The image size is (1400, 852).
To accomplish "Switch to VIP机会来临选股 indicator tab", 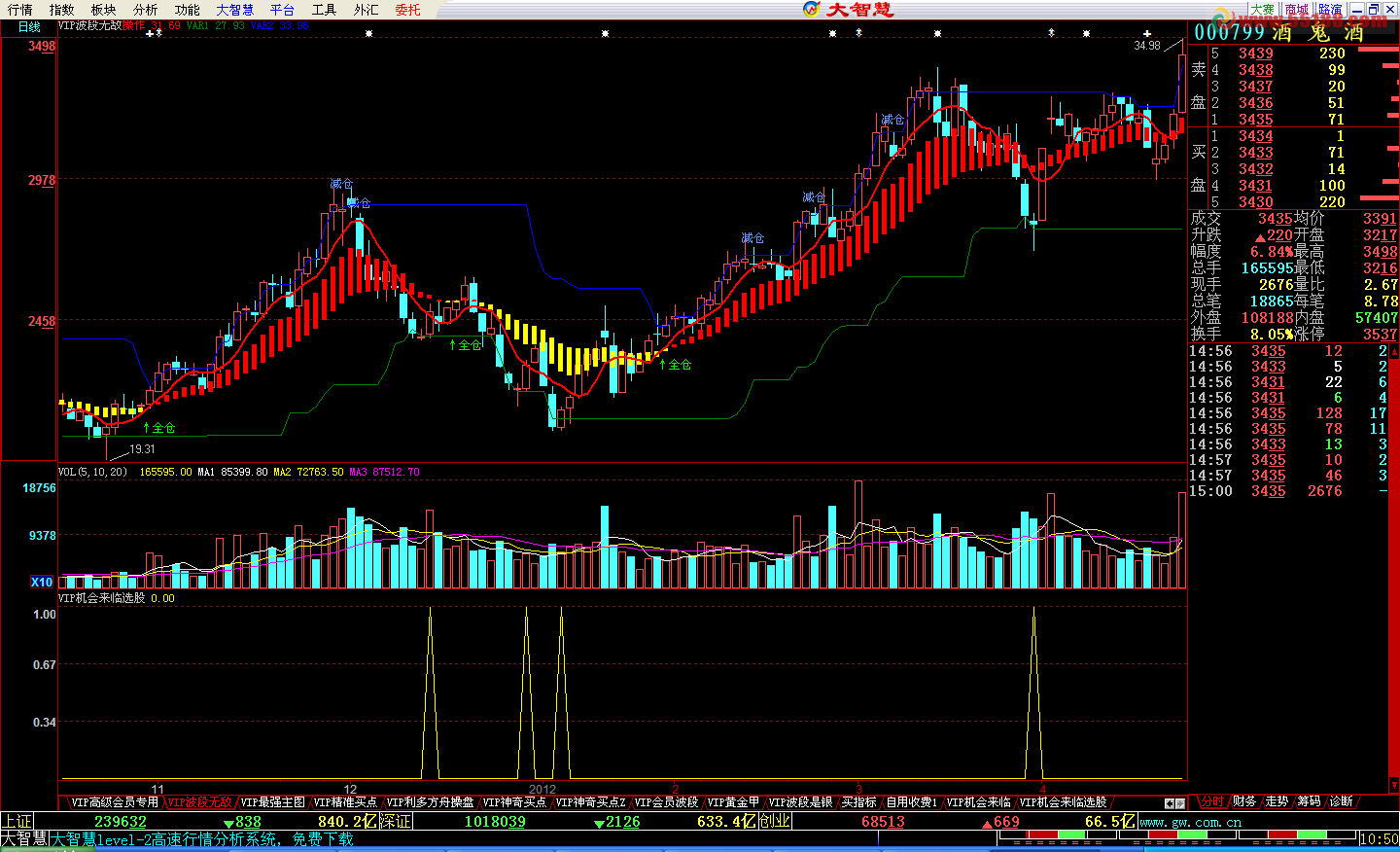I will point(1063,802).
